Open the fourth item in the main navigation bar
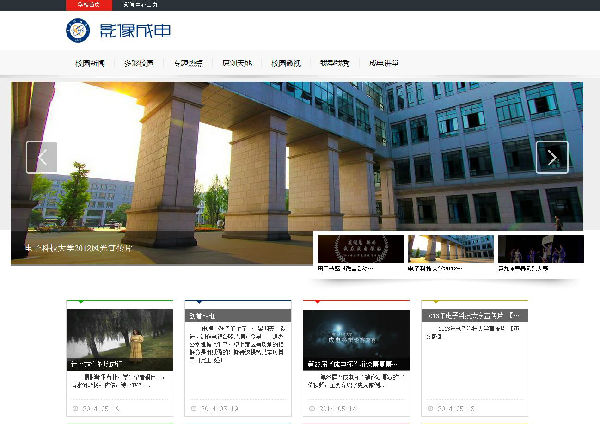 tap(237, 64)
